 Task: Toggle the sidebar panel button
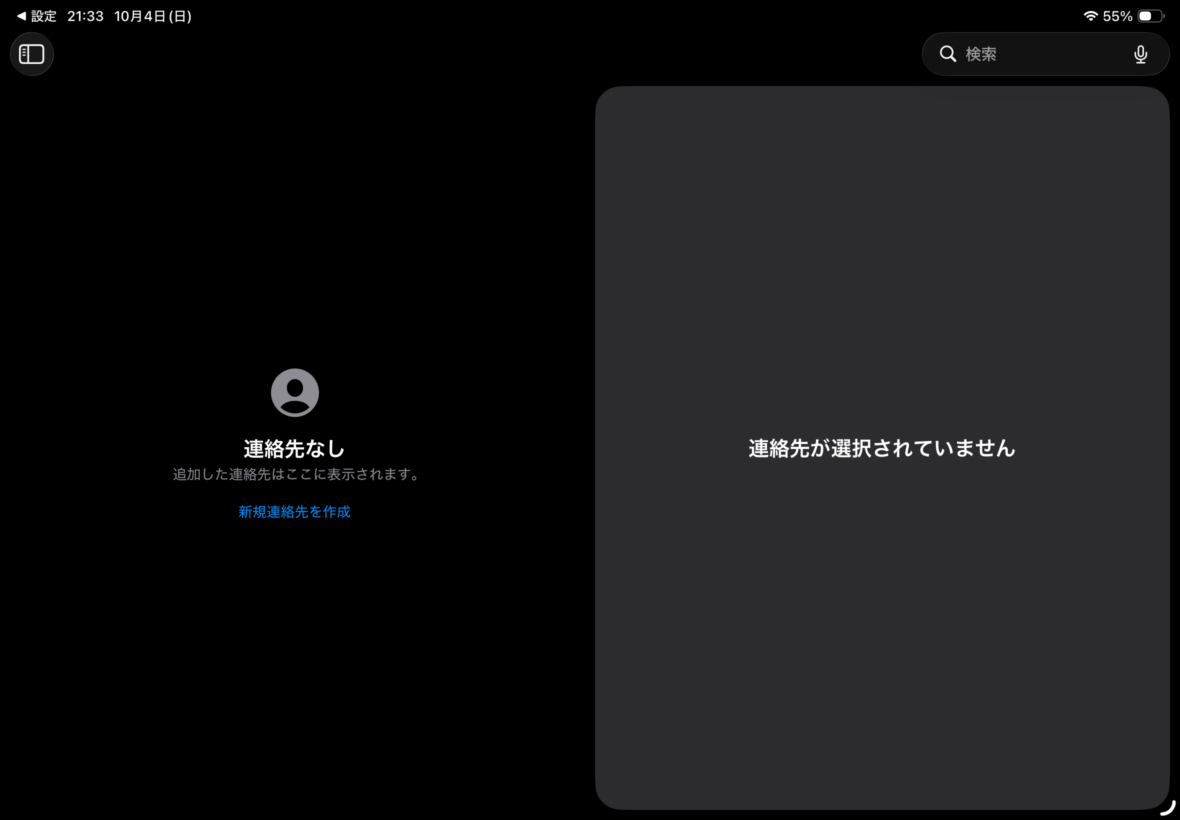[32, 54]
